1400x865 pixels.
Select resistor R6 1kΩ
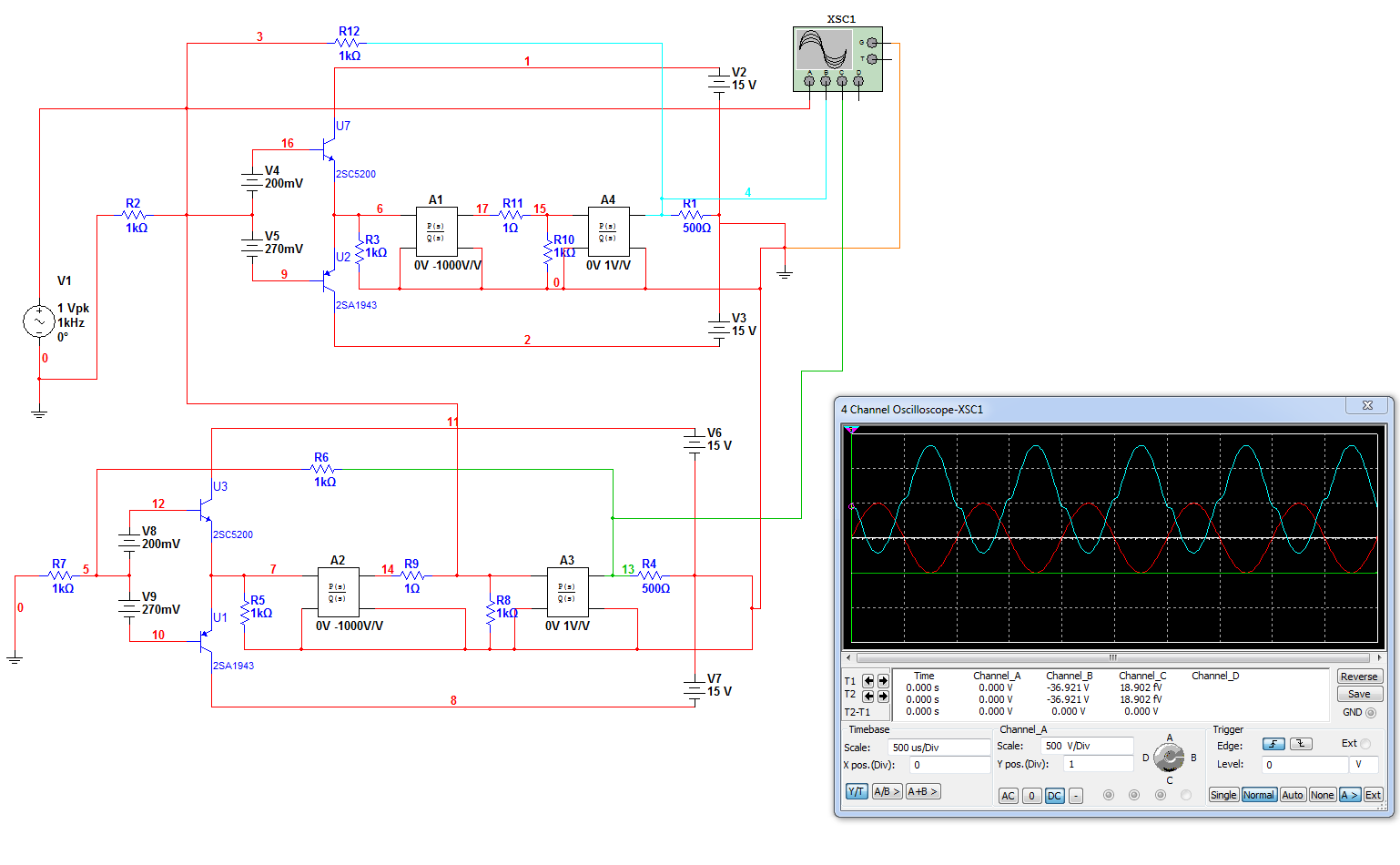322,469
